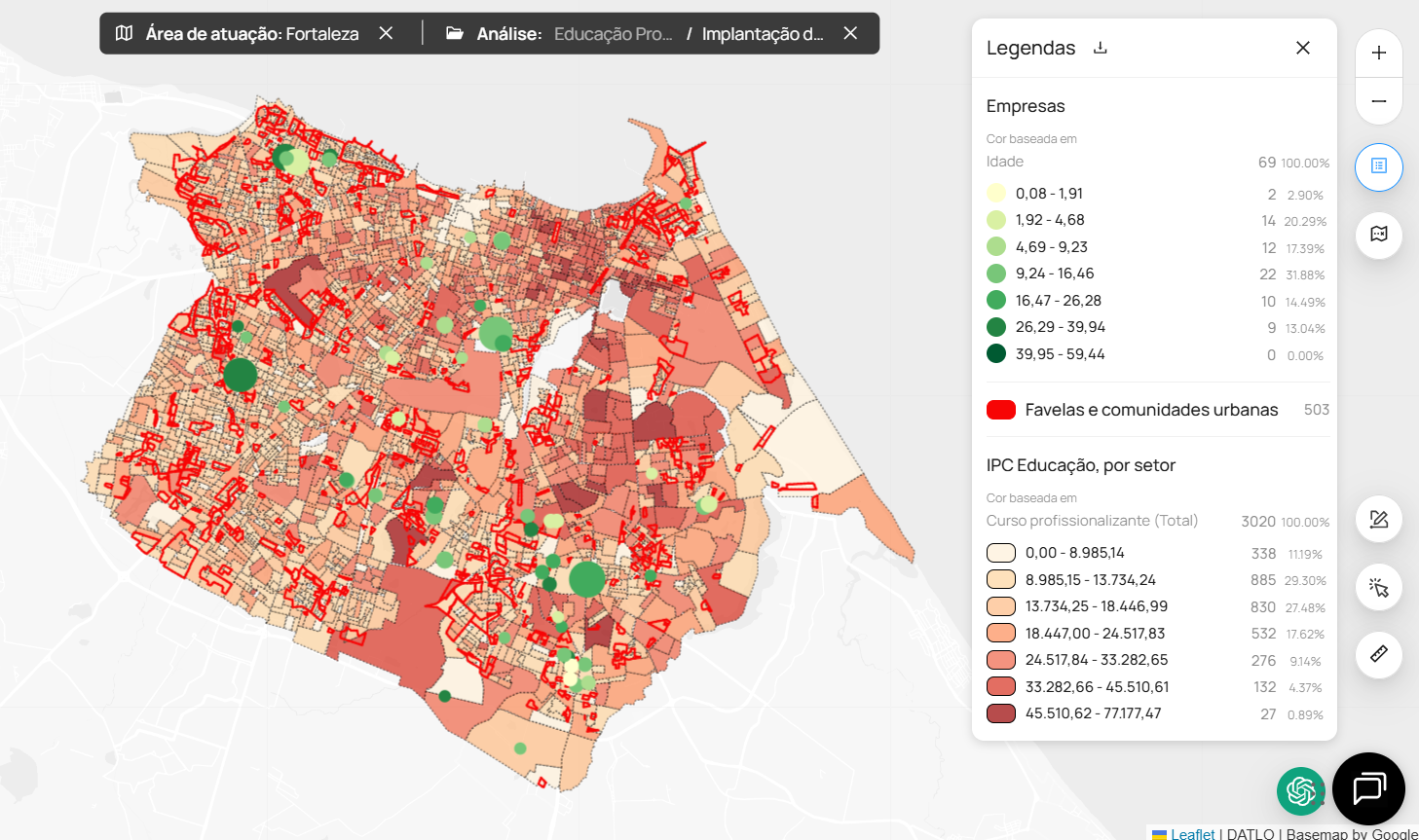
Task: Open the Educação Pro... analysis breadcrumb
Action: (613, 34)
